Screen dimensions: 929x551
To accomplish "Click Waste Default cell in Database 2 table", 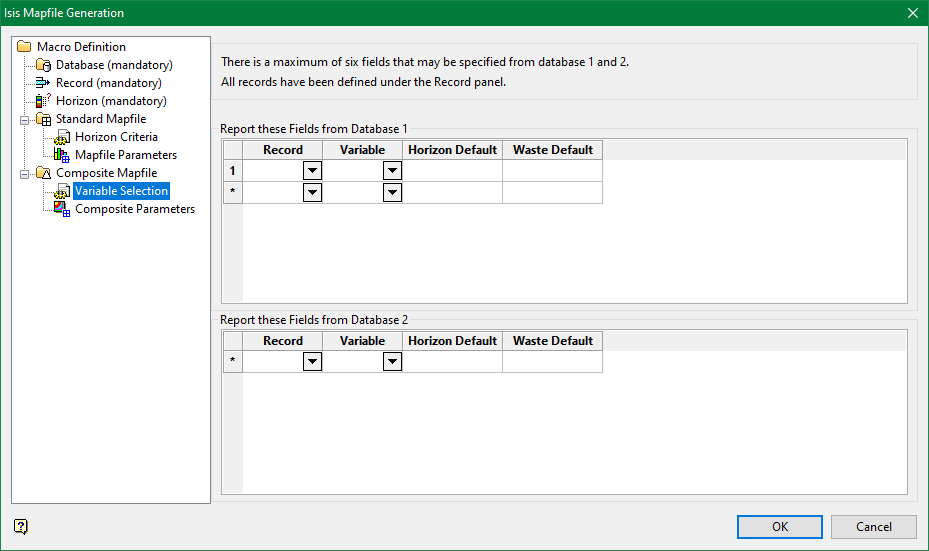I will 553,361.
